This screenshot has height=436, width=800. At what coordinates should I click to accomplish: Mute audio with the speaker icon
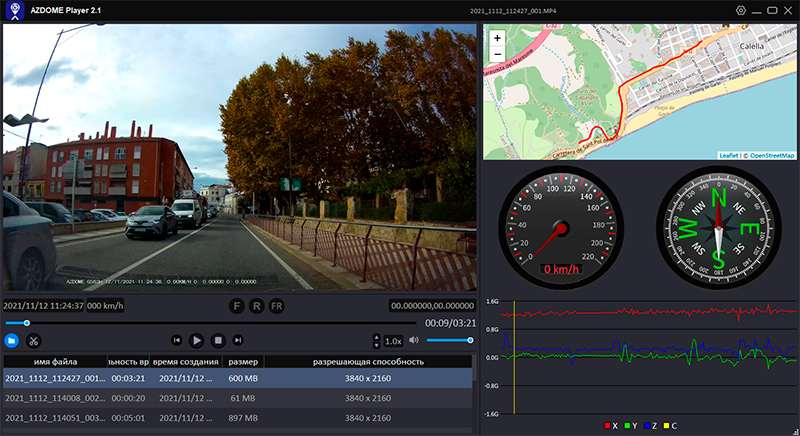(x=413, y=341)
